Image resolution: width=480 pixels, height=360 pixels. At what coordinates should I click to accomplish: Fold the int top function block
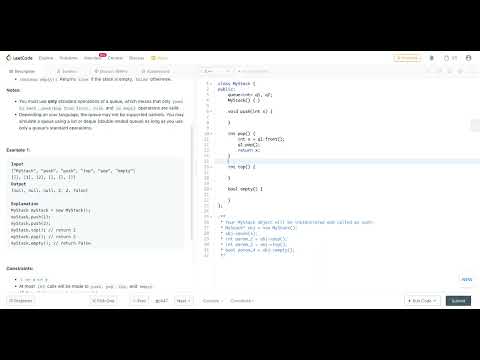pos(211,167)
